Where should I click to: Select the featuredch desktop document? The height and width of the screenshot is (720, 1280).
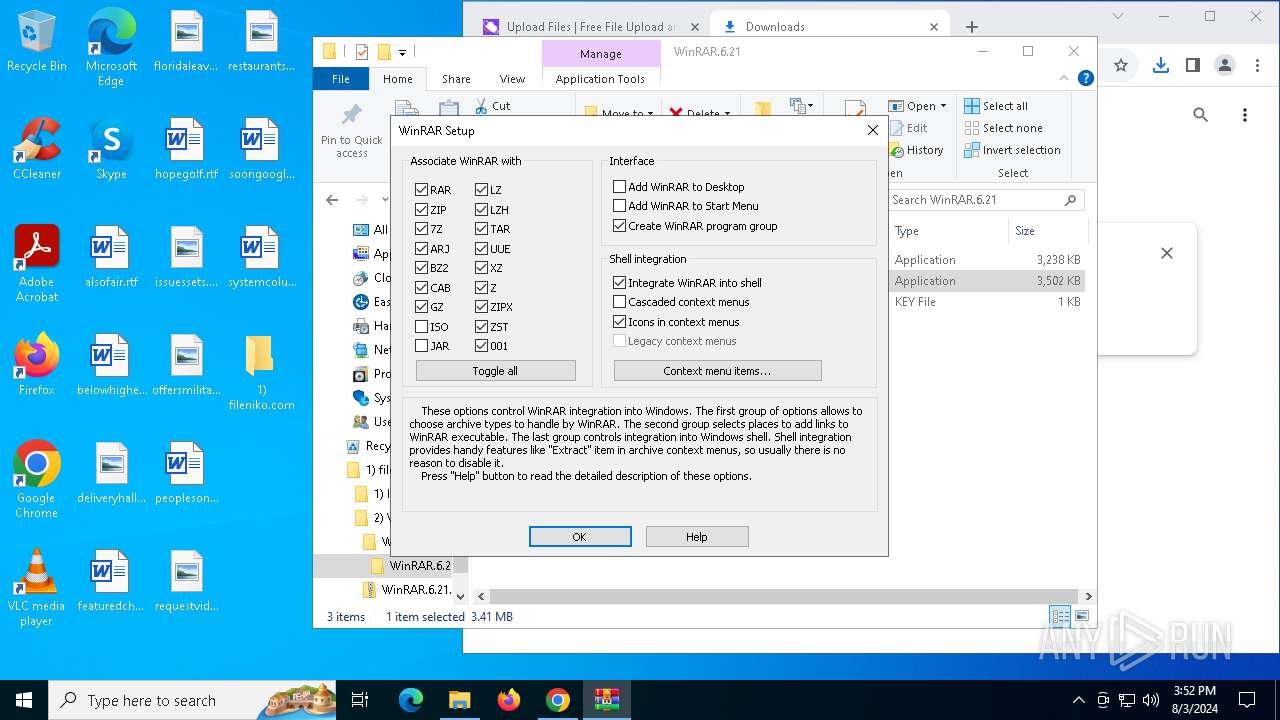111,581
